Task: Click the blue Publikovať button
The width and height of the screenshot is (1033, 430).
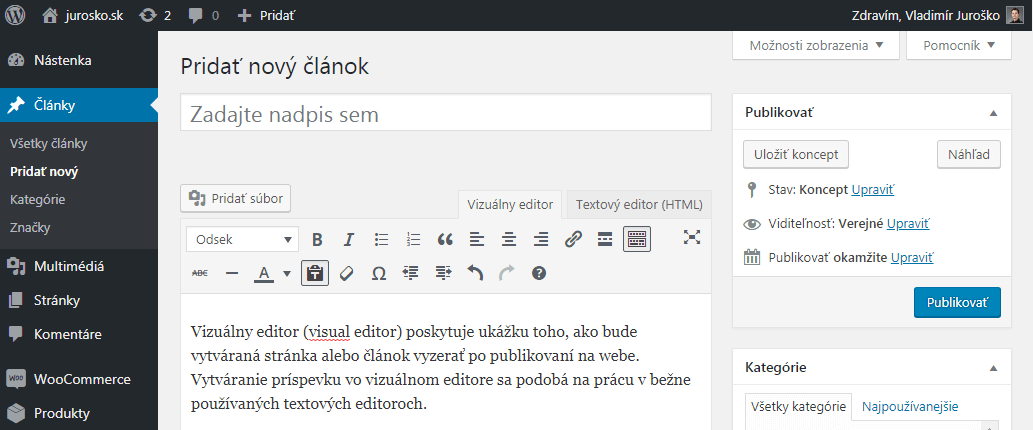Action: [956, 301]
